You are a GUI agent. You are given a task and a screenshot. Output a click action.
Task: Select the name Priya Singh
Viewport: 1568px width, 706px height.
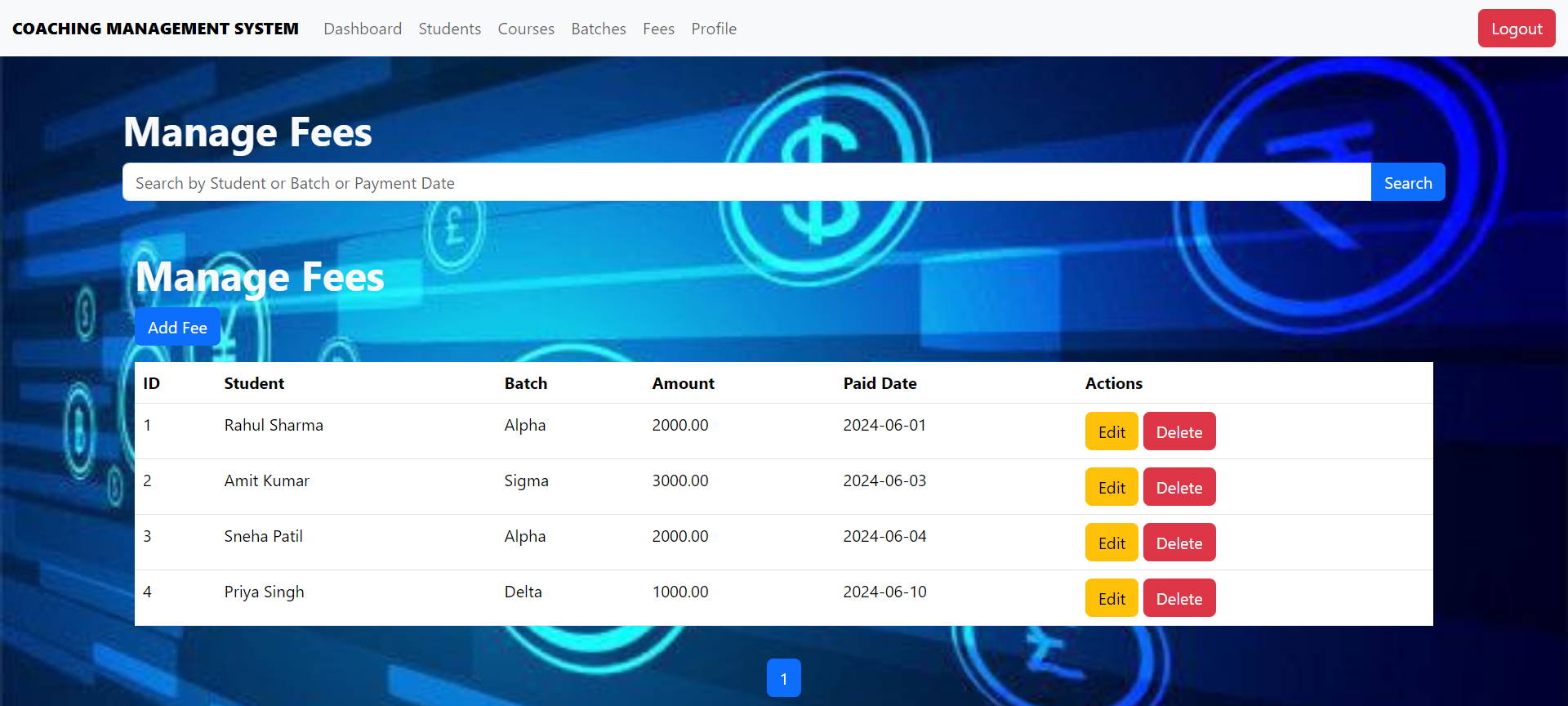tap(264, 592)
